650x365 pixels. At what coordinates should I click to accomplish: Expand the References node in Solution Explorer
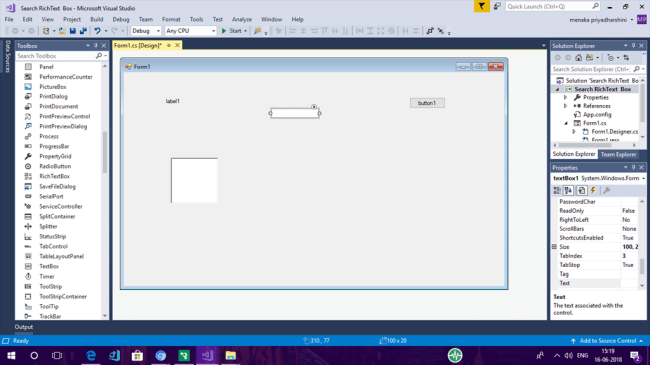[x=565, y=106]
